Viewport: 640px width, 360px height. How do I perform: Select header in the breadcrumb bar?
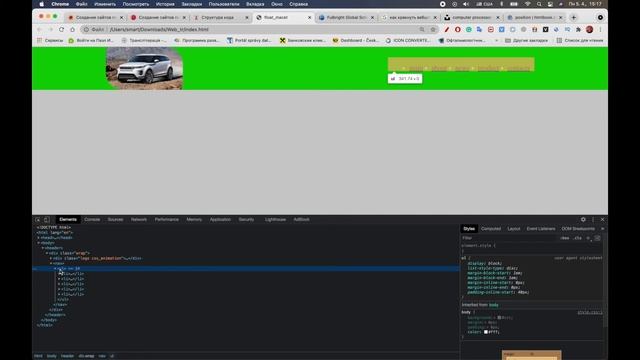click(x=67, y=356)
